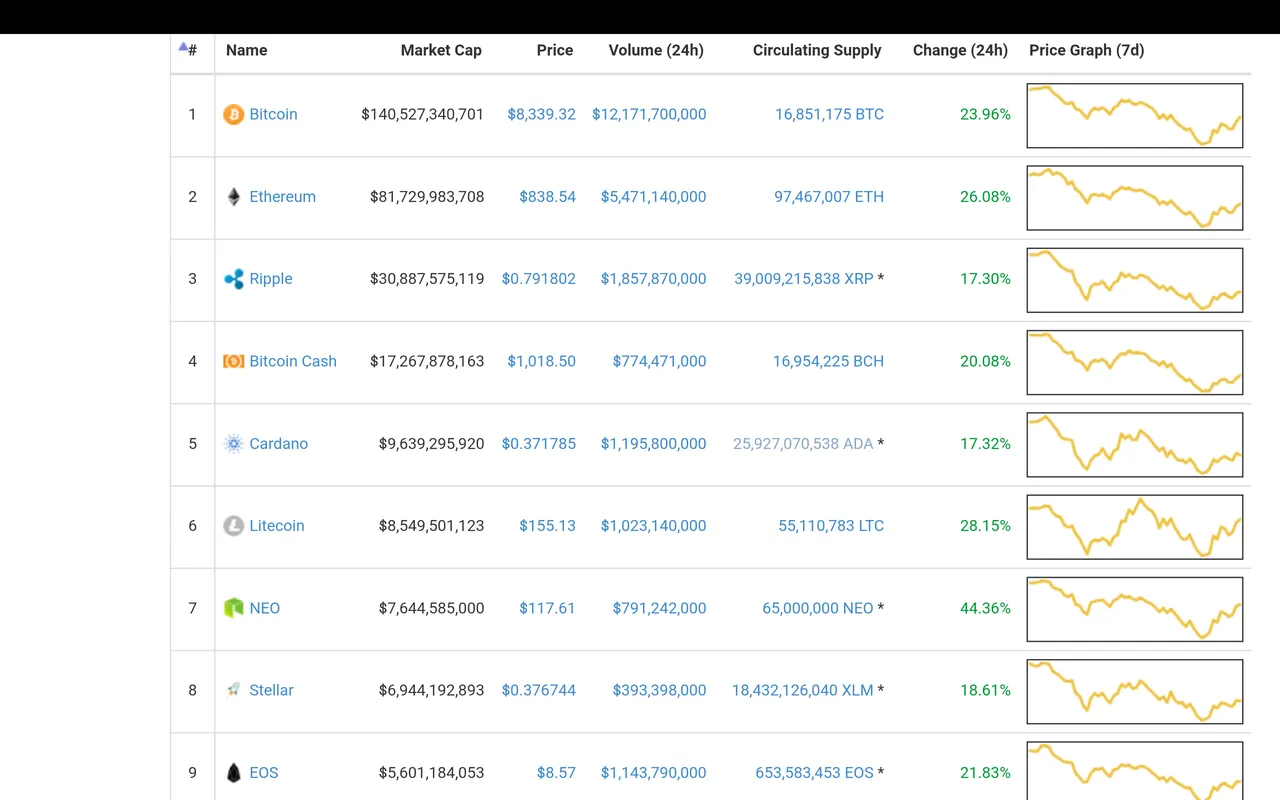Viewport: 1280px width, 800px height.
Task: Click Bitcoin Cash volume $774,471,000
Action: 659,361
